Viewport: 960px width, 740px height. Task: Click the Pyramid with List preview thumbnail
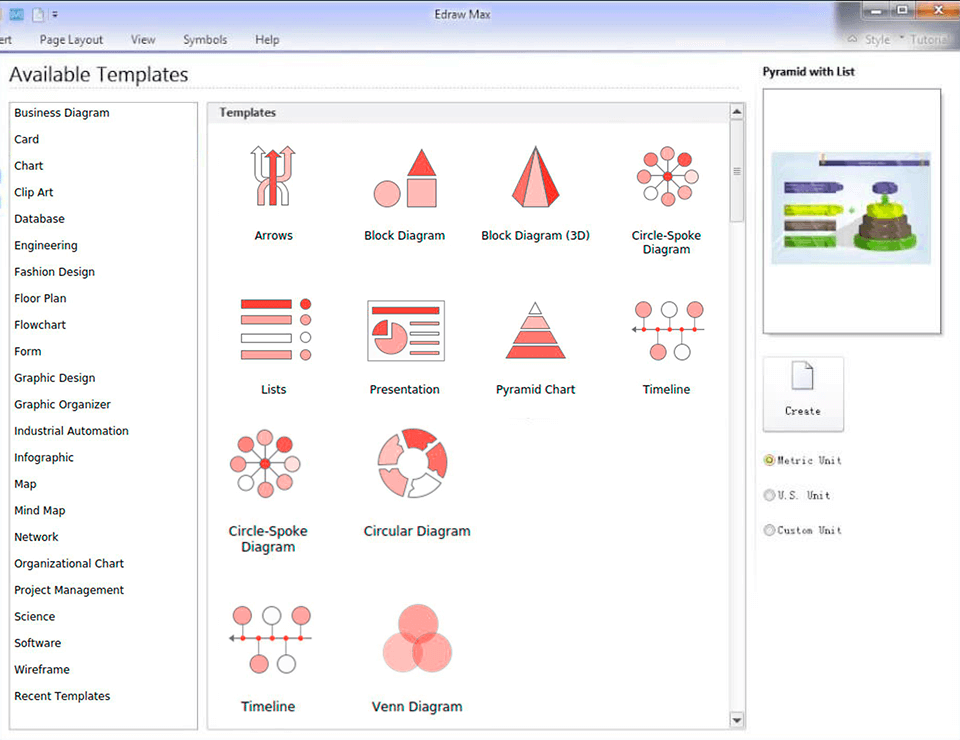click(x=850, y=209)
